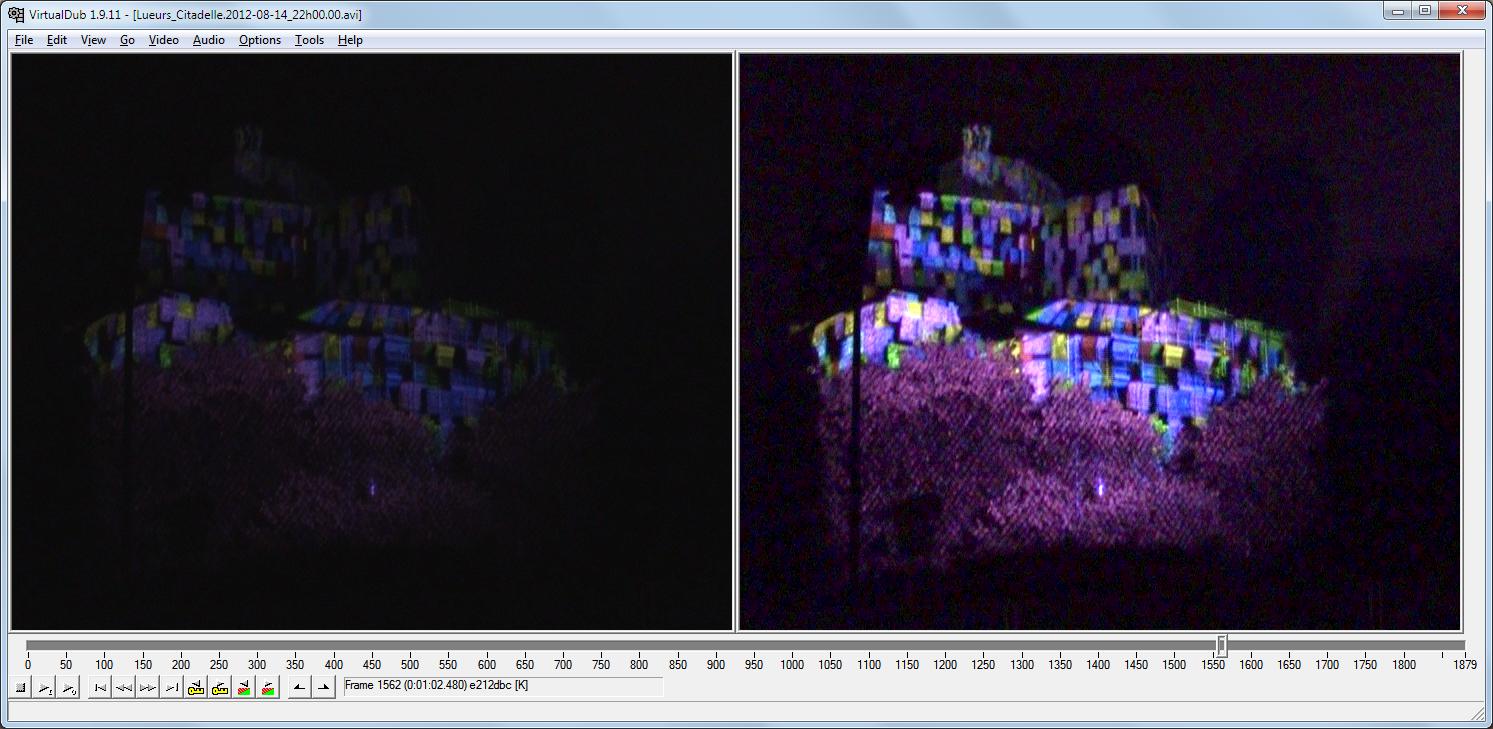Seek to the previous scene change

pyautogui.click(x=243, y=688)
